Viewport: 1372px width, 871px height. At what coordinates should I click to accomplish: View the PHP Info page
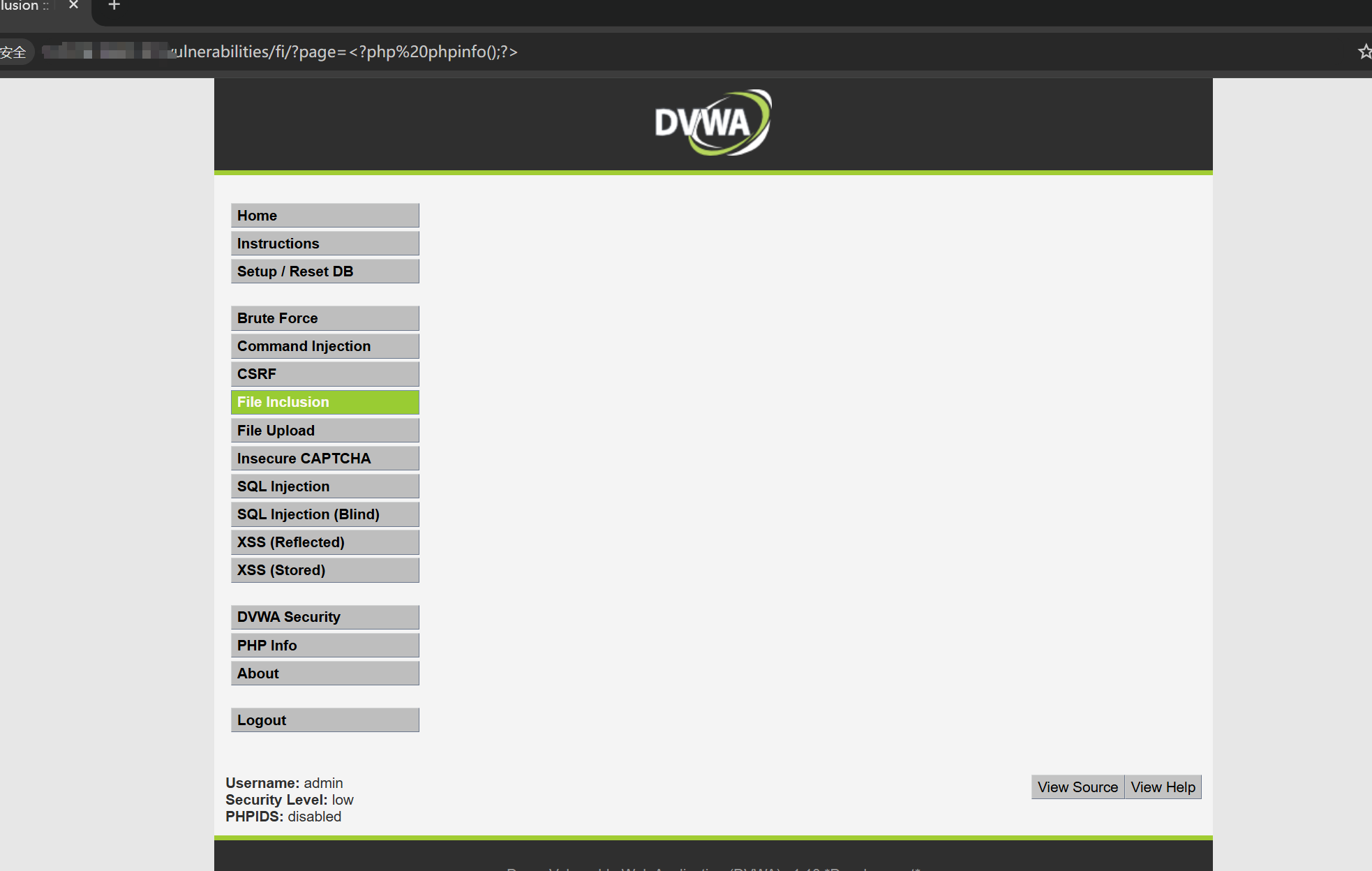pyautogui.click(x=325, y=646)
